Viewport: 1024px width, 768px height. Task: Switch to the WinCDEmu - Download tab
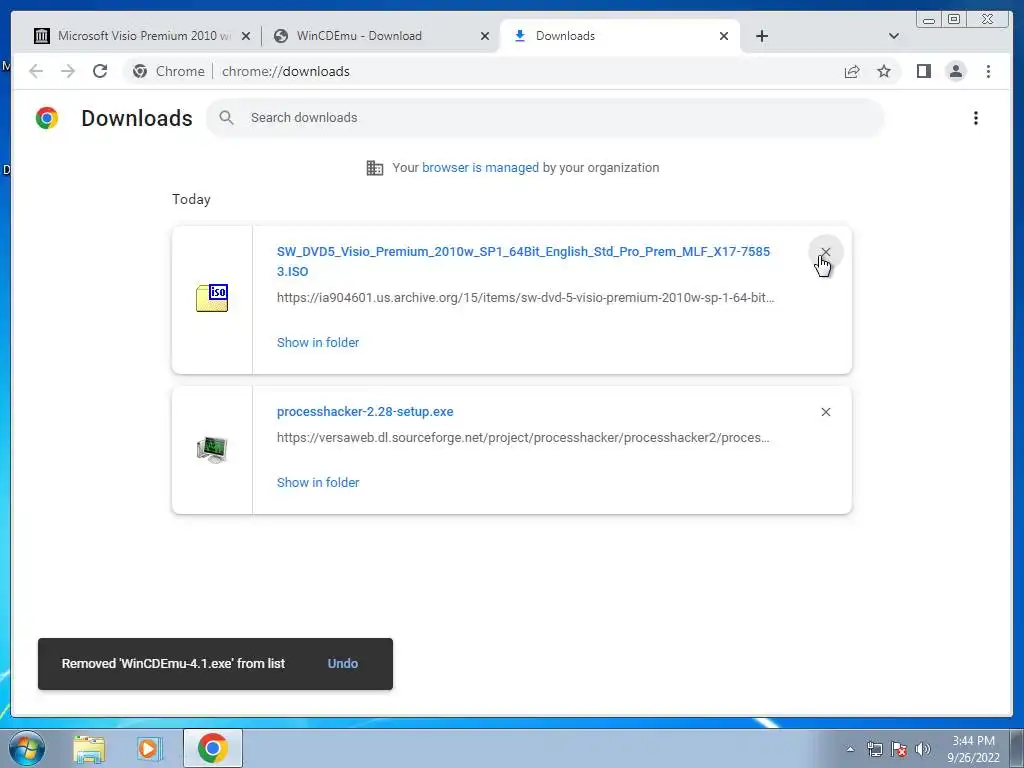(x=382, y=36)
